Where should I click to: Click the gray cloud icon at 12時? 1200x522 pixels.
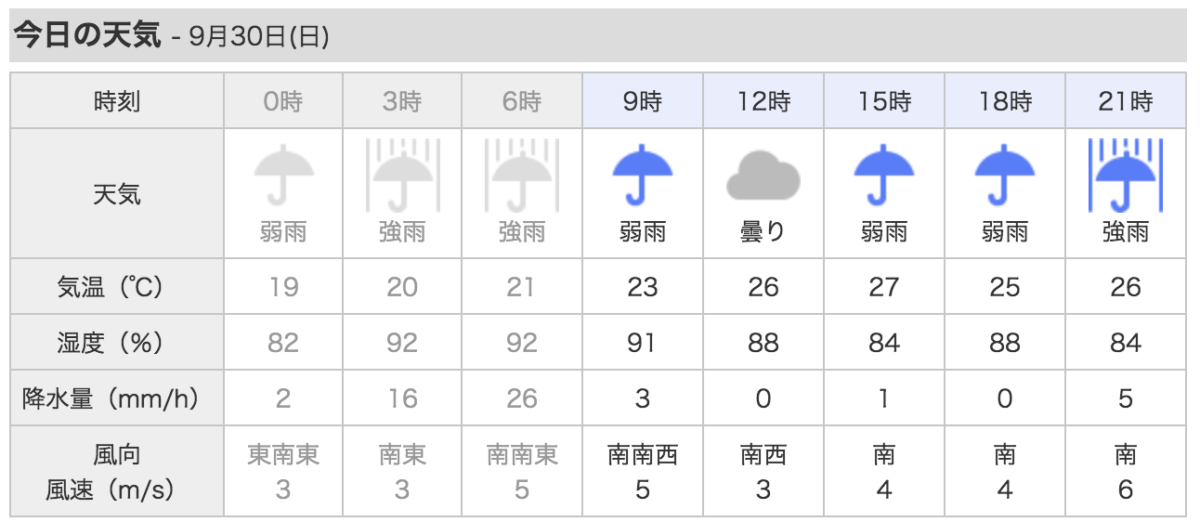pos(763,176)
